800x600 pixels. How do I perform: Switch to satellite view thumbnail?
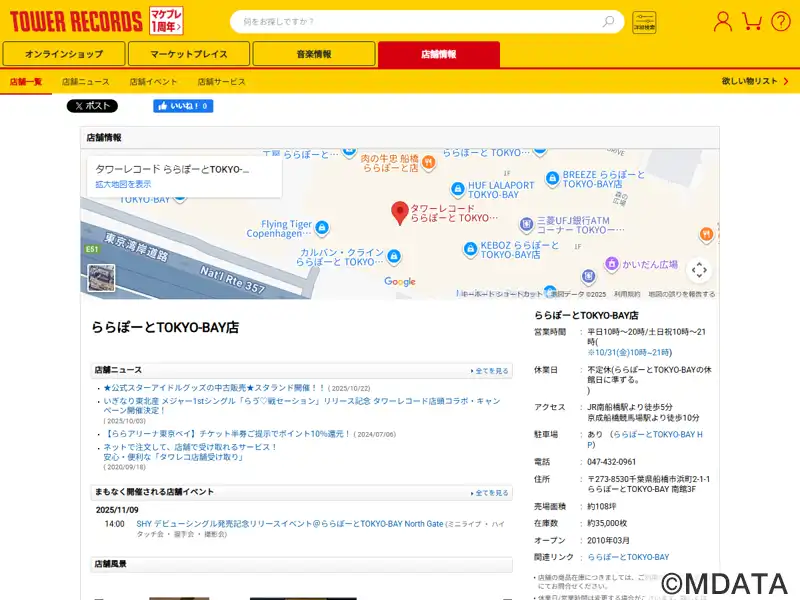[x=101, y=278]
